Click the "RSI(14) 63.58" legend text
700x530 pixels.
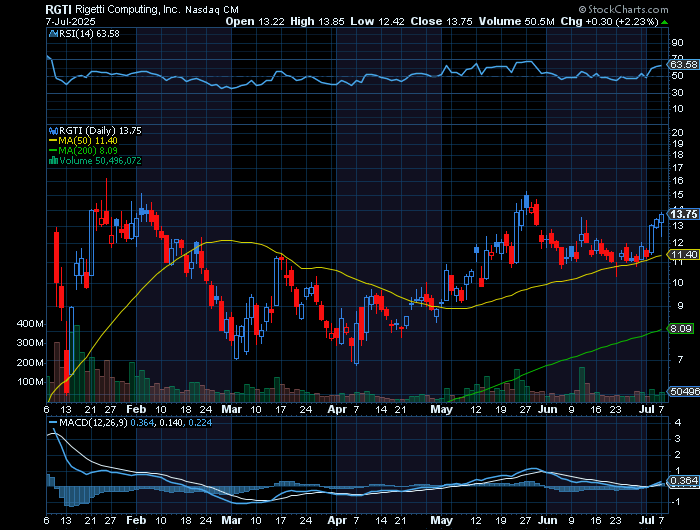(89, 33)
